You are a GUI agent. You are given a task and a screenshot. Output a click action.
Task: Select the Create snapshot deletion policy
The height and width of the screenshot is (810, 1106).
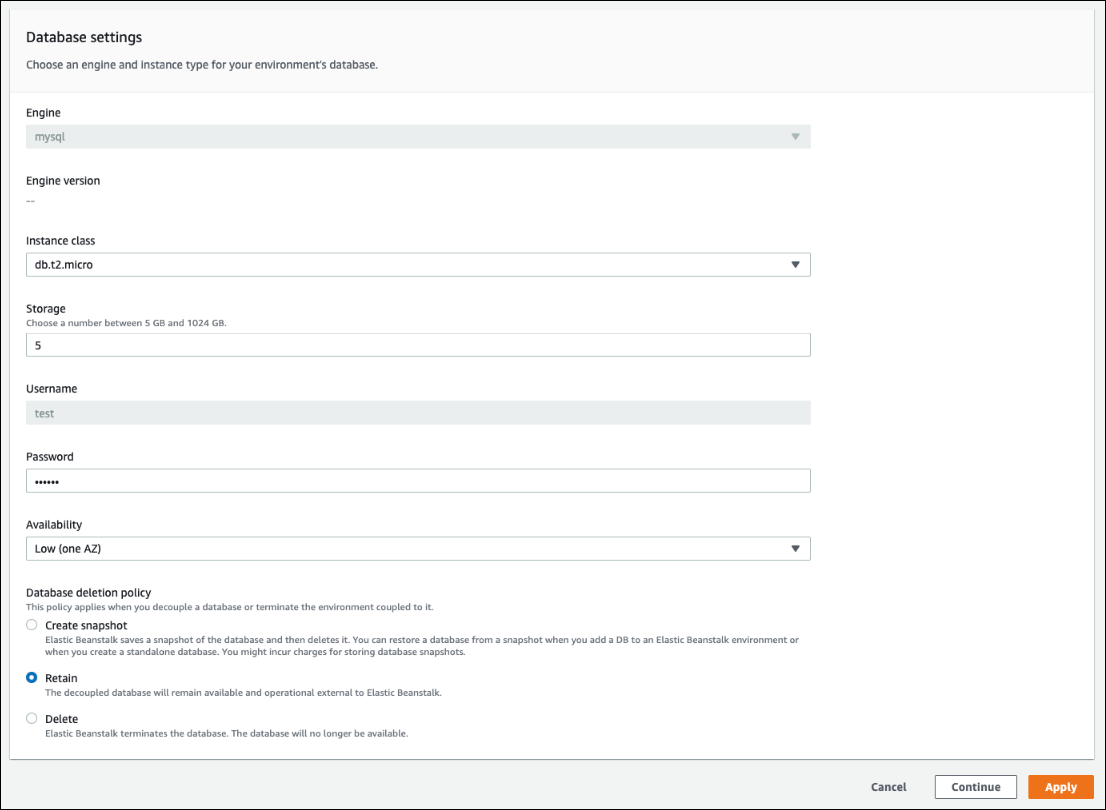pyautogui.click(x=31, y=624)
